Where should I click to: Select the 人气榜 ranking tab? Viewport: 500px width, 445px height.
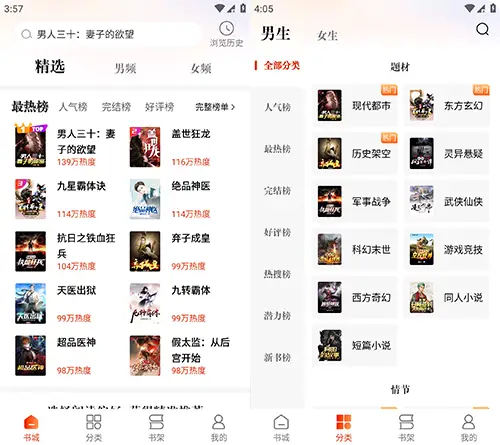pyautogui.click(x=73, y=107)
